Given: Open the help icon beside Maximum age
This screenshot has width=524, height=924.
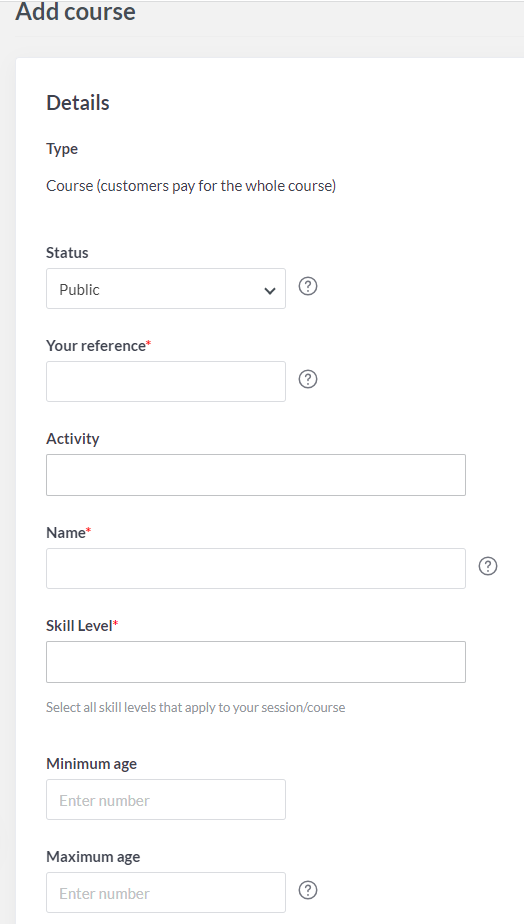Looking at the screenshot, I should [x=308, y=890].
